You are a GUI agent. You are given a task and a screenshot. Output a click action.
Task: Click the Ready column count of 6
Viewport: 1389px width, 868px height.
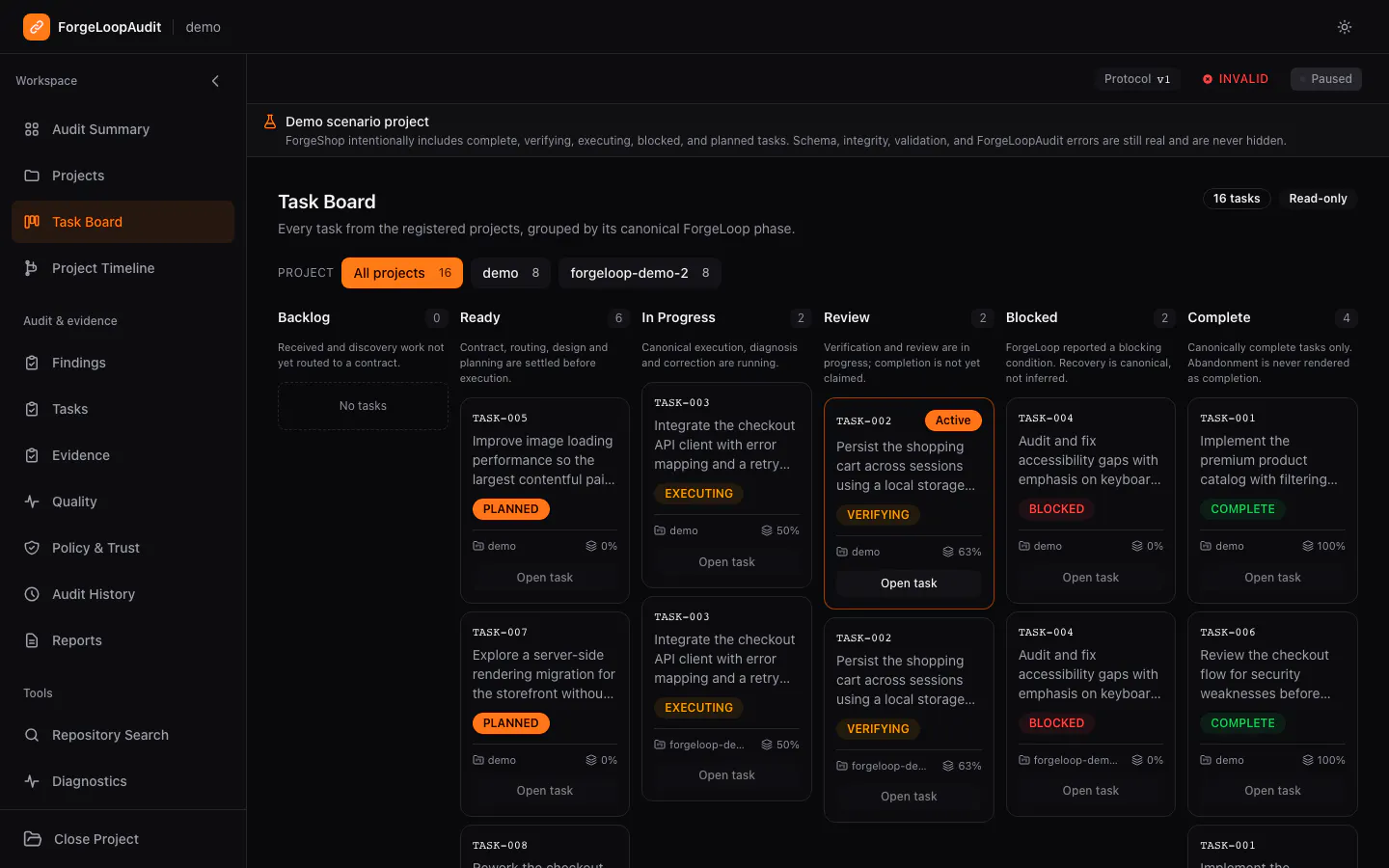pyautogui.click(x=619, y=318)
